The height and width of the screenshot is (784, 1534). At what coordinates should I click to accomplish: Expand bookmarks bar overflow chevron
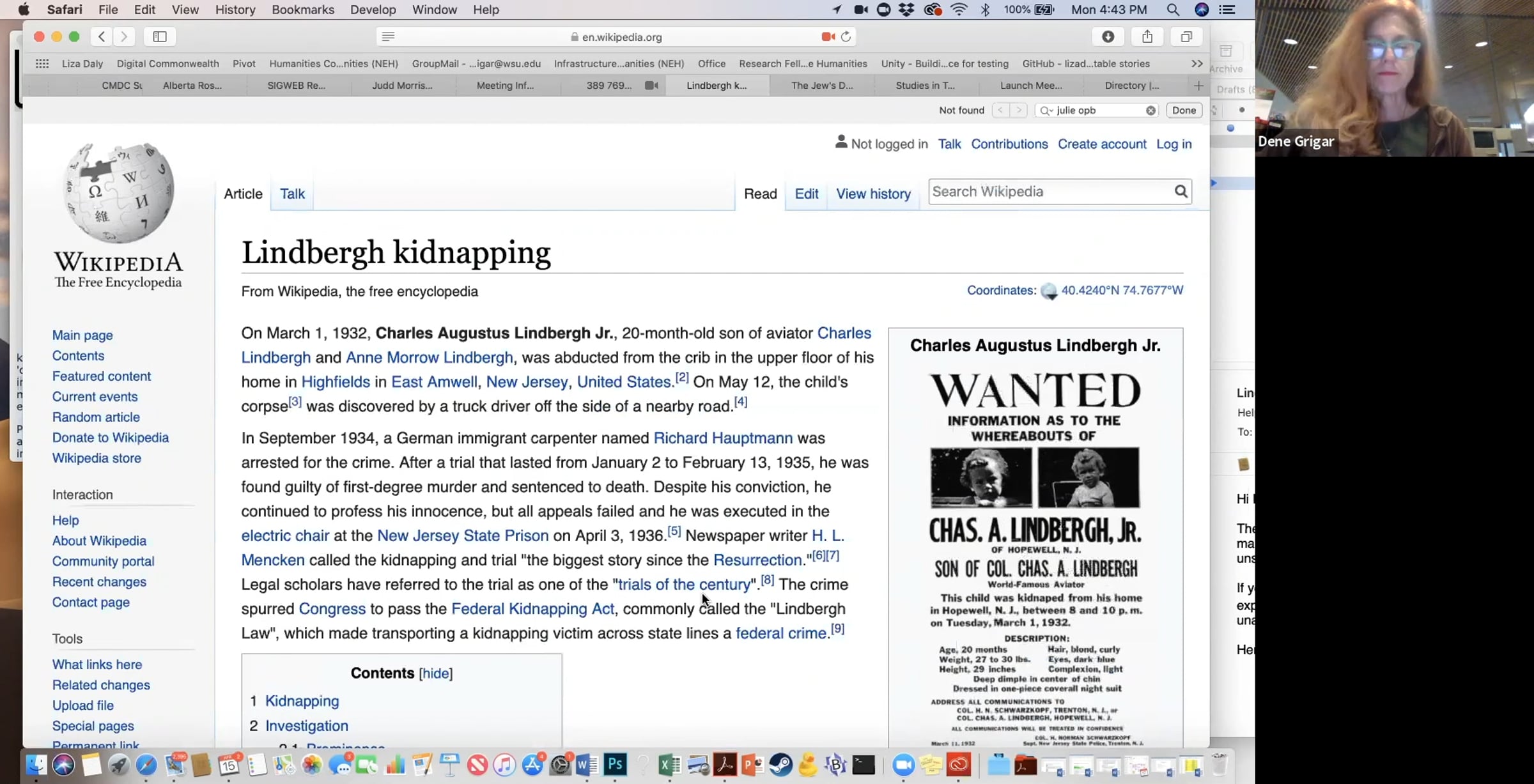[x=1197, y=64]
